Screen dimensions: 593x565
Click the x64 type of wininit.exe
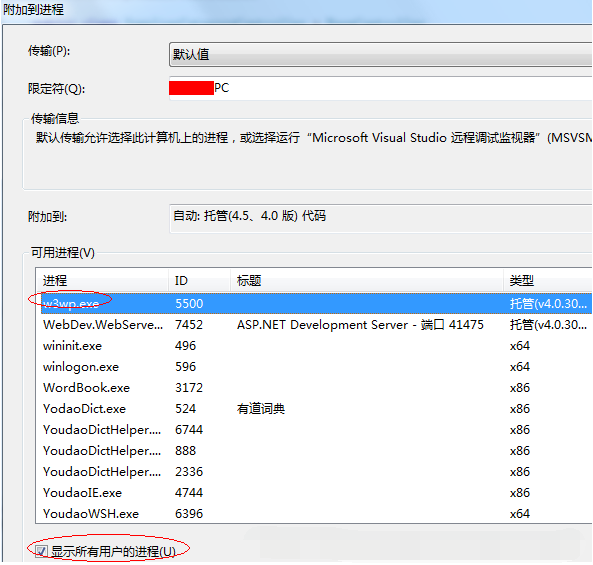pos(520,346)
